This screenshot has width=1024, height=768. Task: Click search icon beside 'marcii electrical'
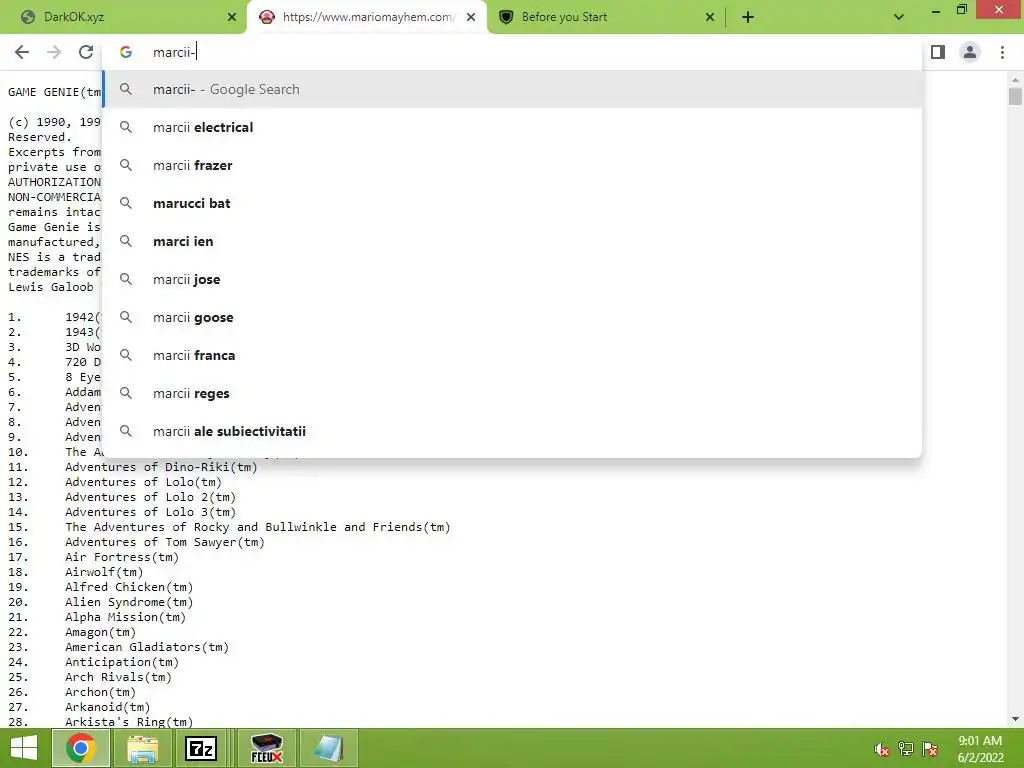[126, 127]
